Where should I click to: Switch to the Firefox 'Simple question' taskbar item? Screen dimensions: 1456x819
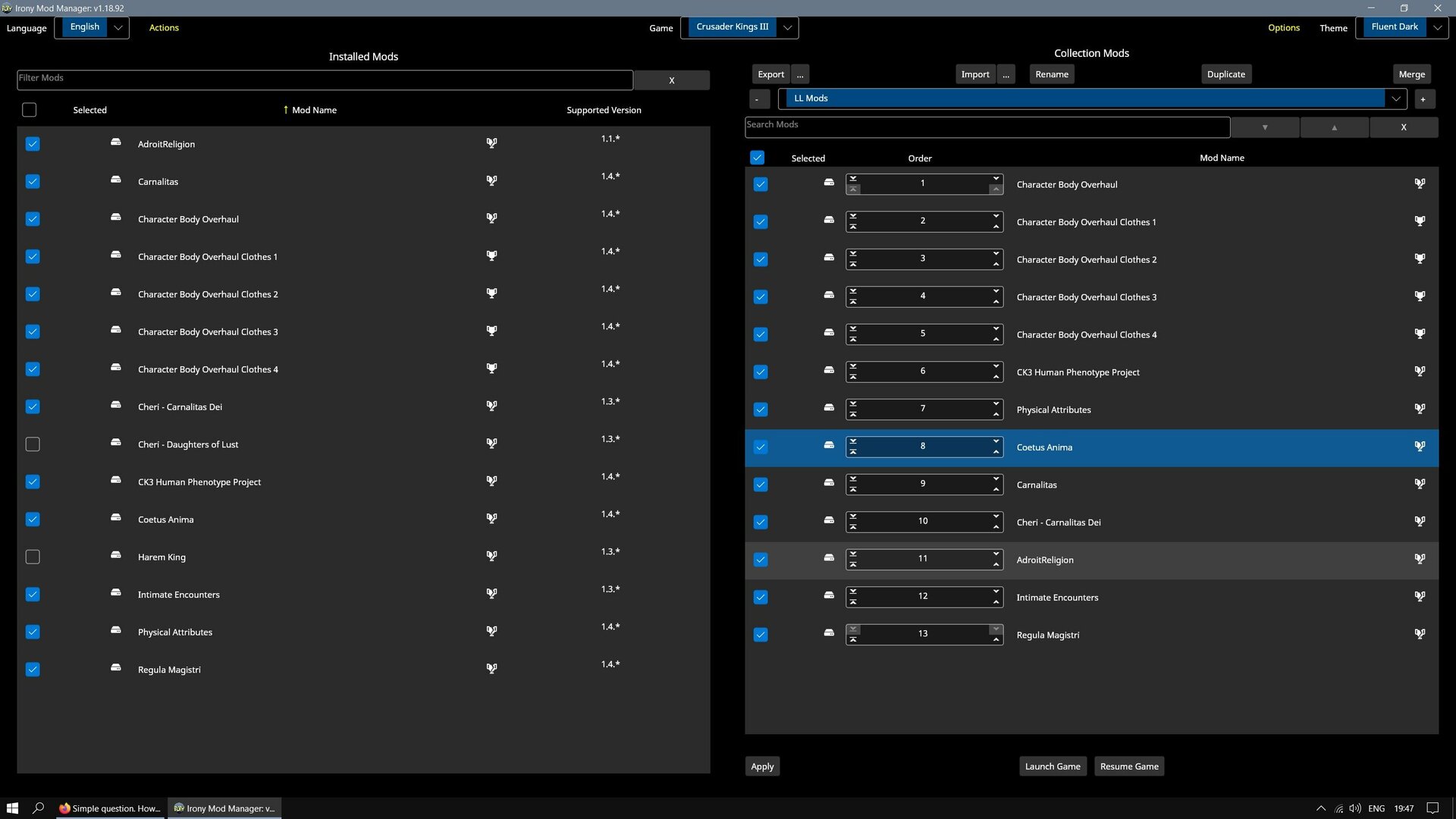(x=110, y=808)
